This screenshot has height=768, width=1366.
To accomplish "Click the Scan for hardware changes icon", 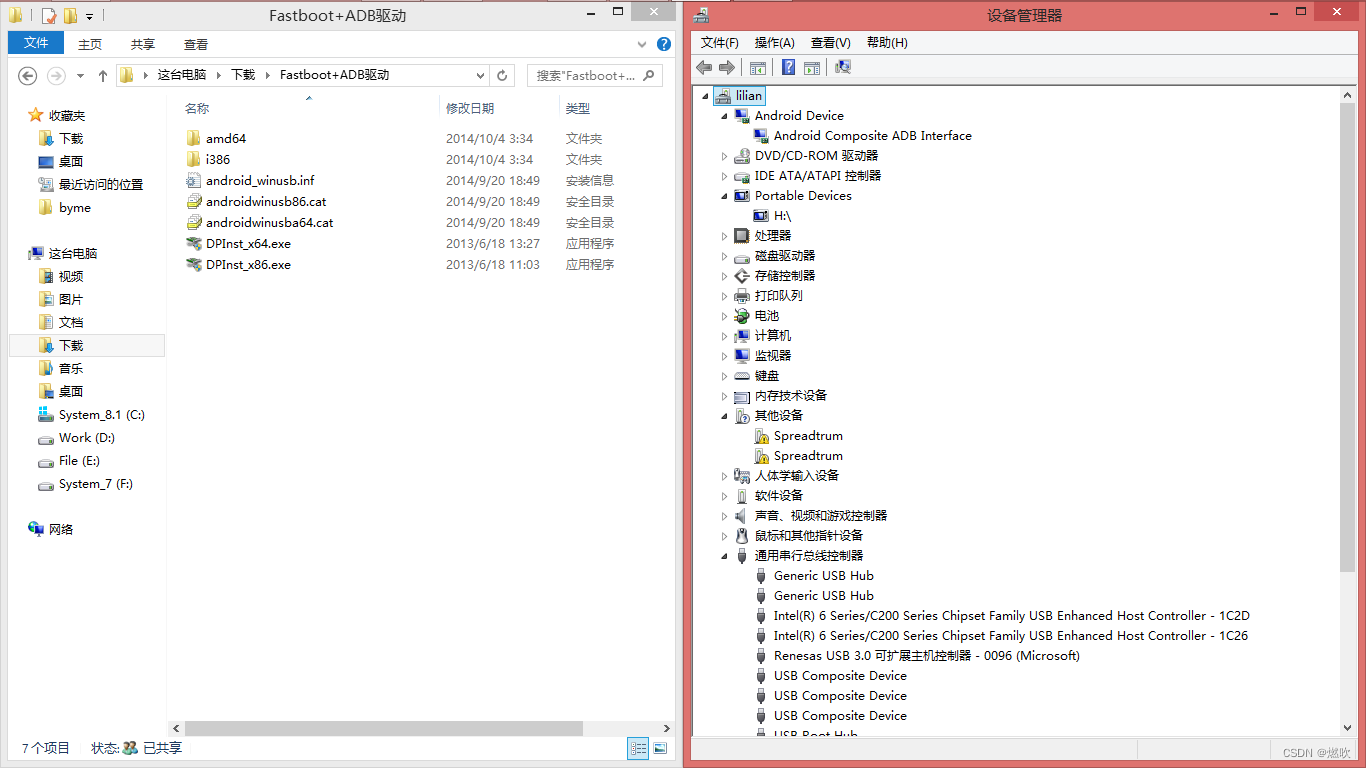I will [x=842, y=67].
